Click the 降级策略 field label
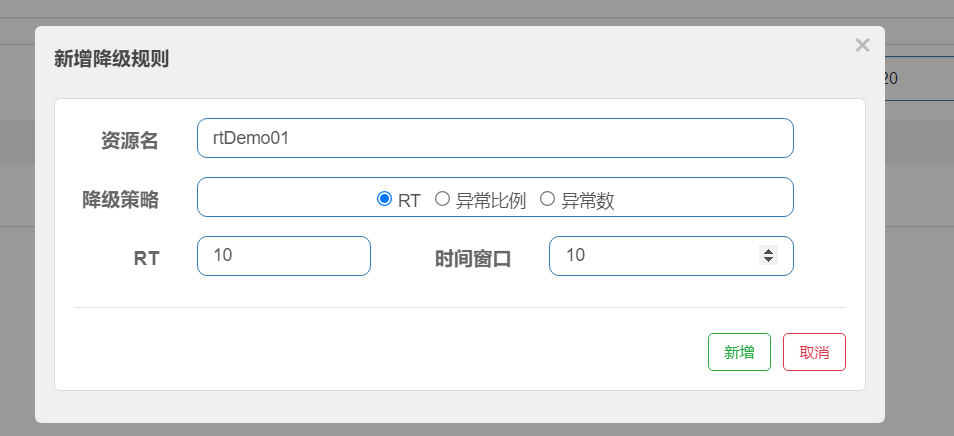This screenshot has width=954, height=436. pos(120,199)
